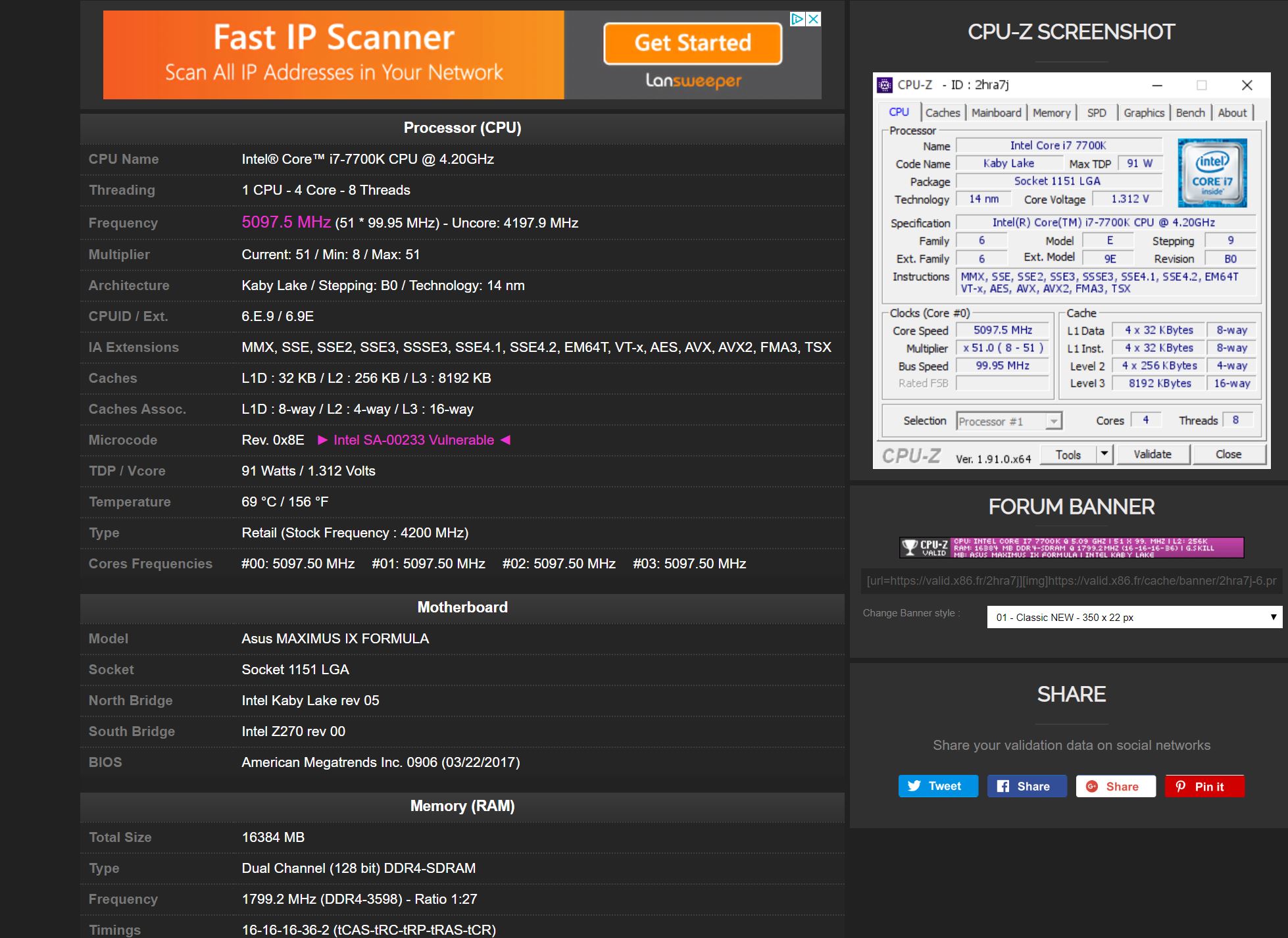
Task: Minimize the CPU-Z screenshot window
Action: click(x=1157, y=86)
